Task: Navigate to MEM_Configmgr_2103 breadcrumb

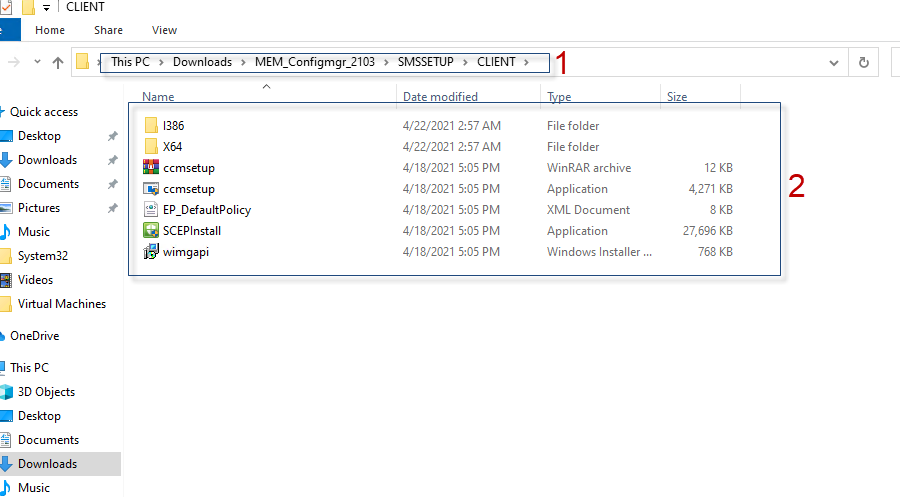Action: 315,62
